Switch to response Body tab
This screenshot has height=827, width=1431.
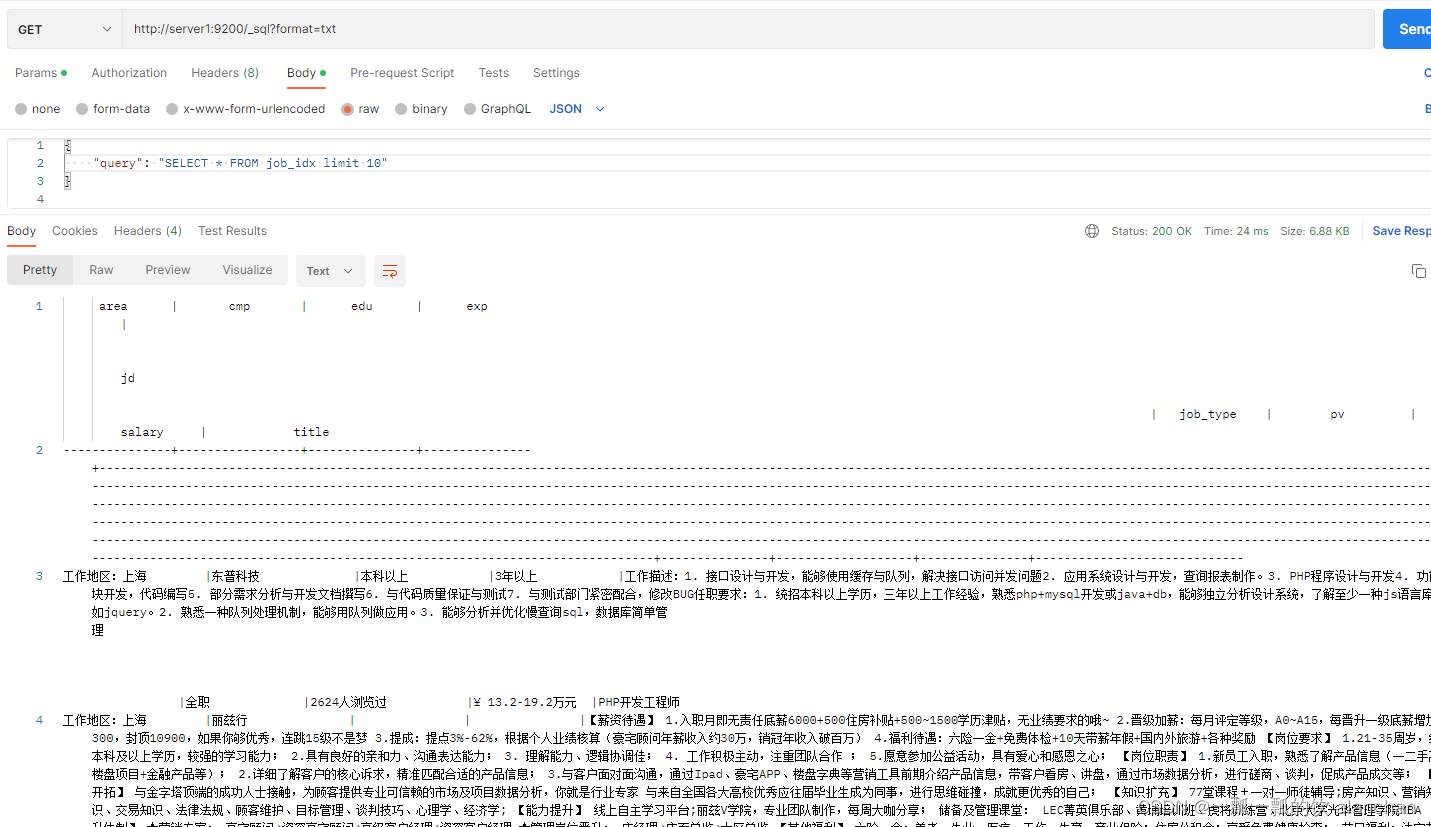[x=22, y=231]
